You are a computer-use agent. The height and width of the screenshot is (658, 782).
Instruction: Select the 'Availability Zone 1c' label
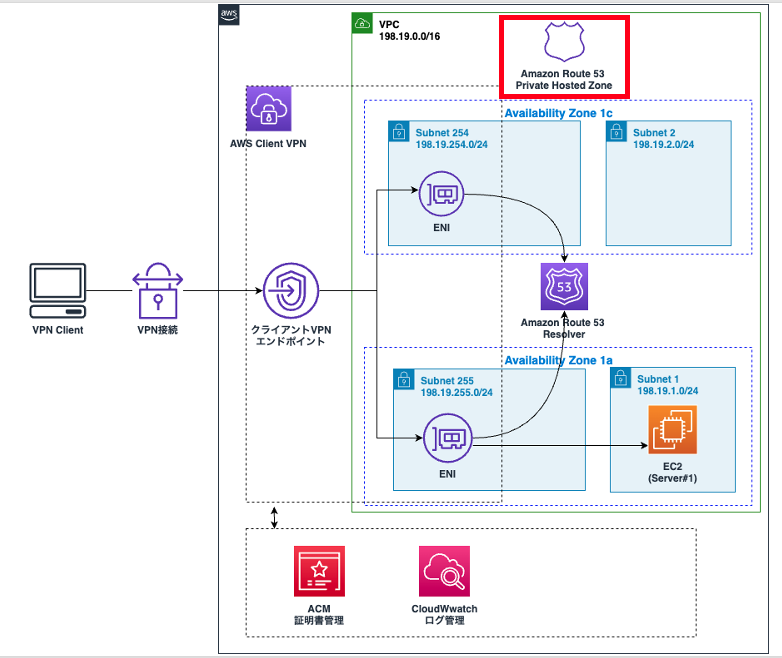[559, 113]
